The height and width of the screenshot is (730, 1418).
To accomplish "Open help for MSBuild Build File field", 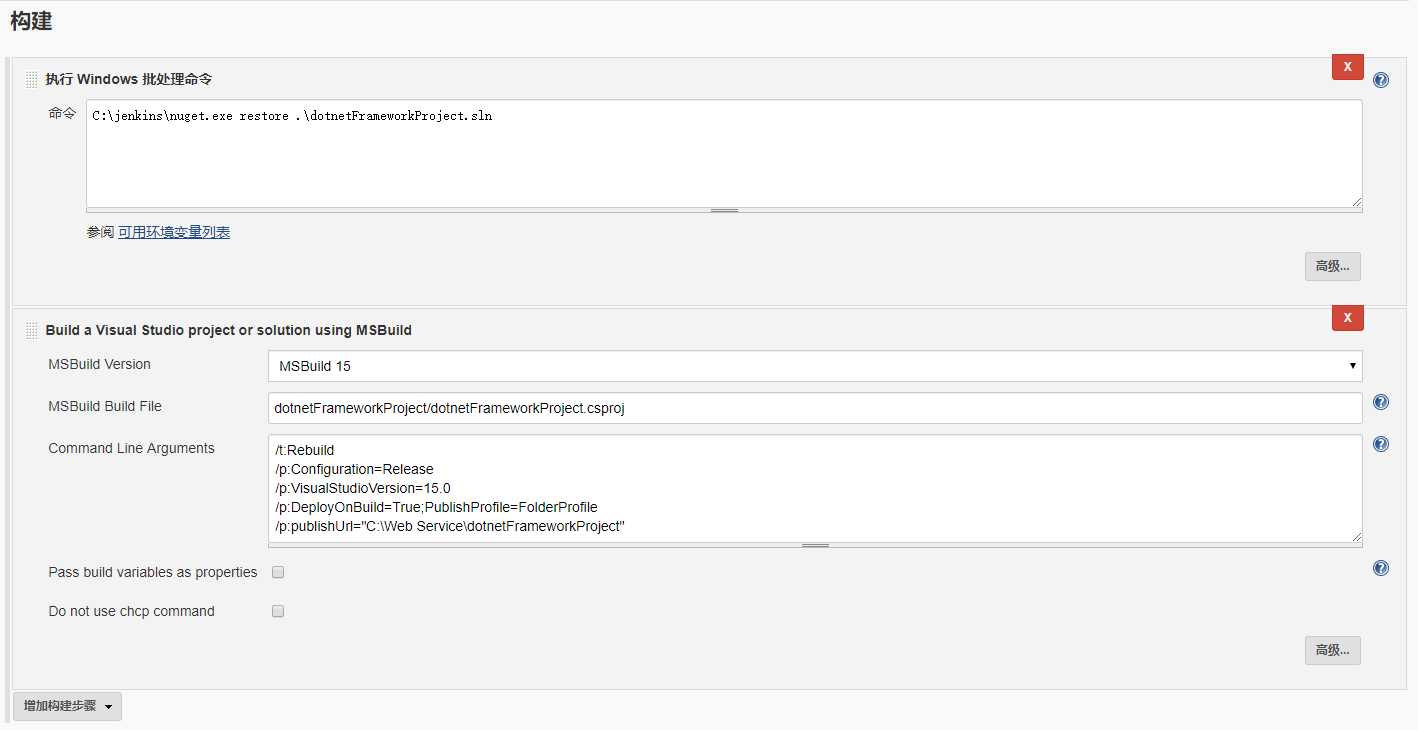I will 1381,402.
